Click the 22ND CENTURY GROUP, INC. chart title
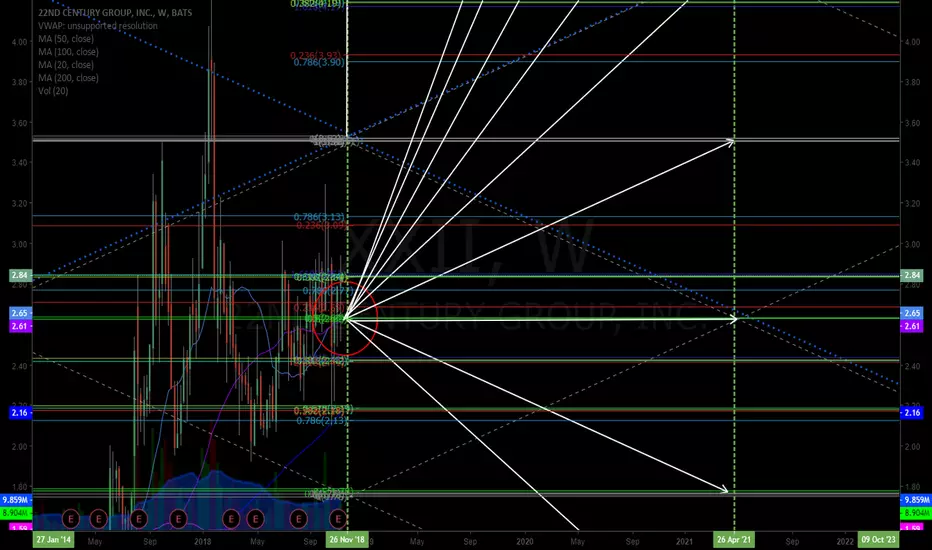The height and width of the screenshot is (550, 932). tap(115, 12)
